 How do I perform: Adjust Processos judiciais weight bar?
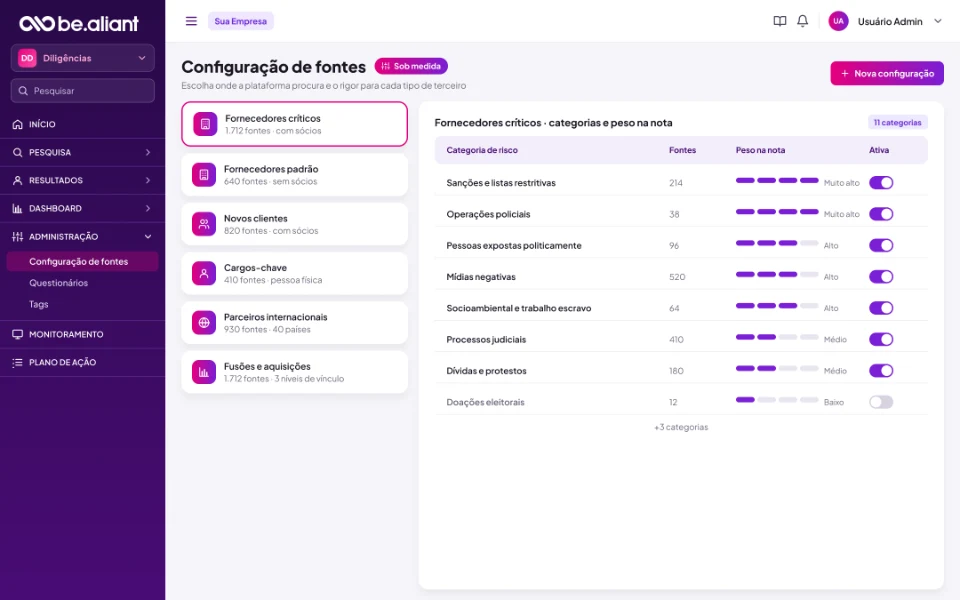pyautogui.click(x=777, y=337)
